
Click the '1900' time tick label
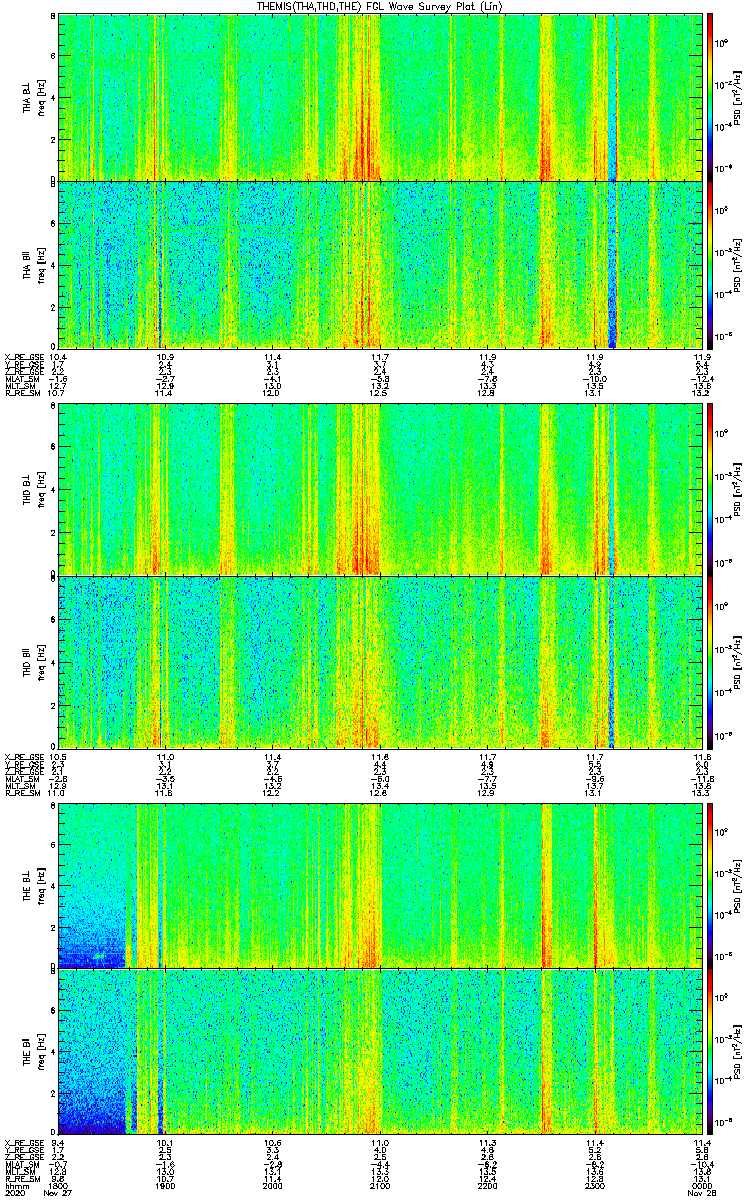point(166,1184)
